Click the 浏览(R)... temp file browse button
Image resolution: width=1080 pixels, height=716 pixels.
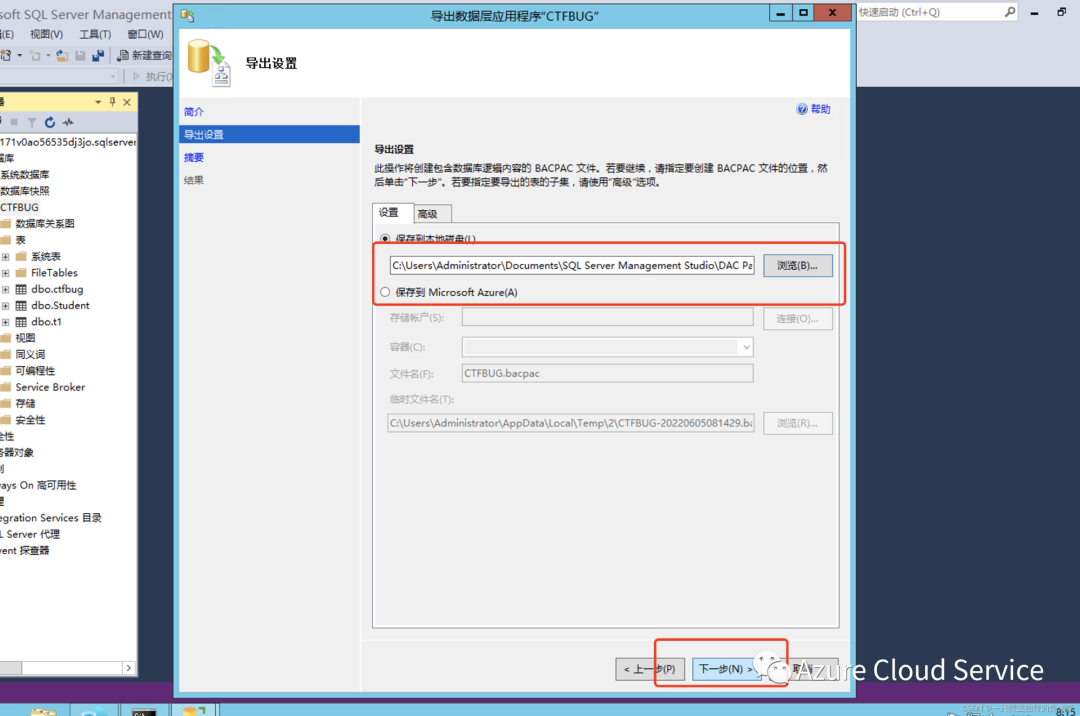[798, 423]
